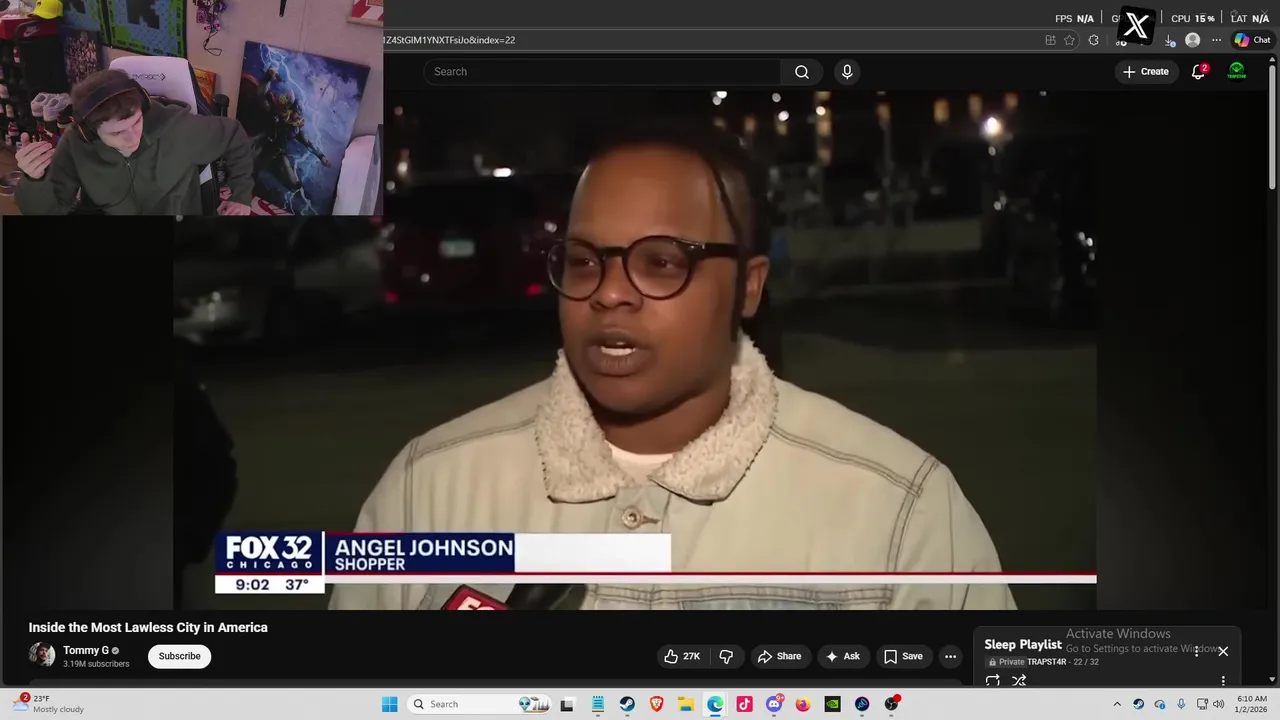Dislike the video with thumbs down
Screen dimensions: 1280x720
(x=726, y=656)
